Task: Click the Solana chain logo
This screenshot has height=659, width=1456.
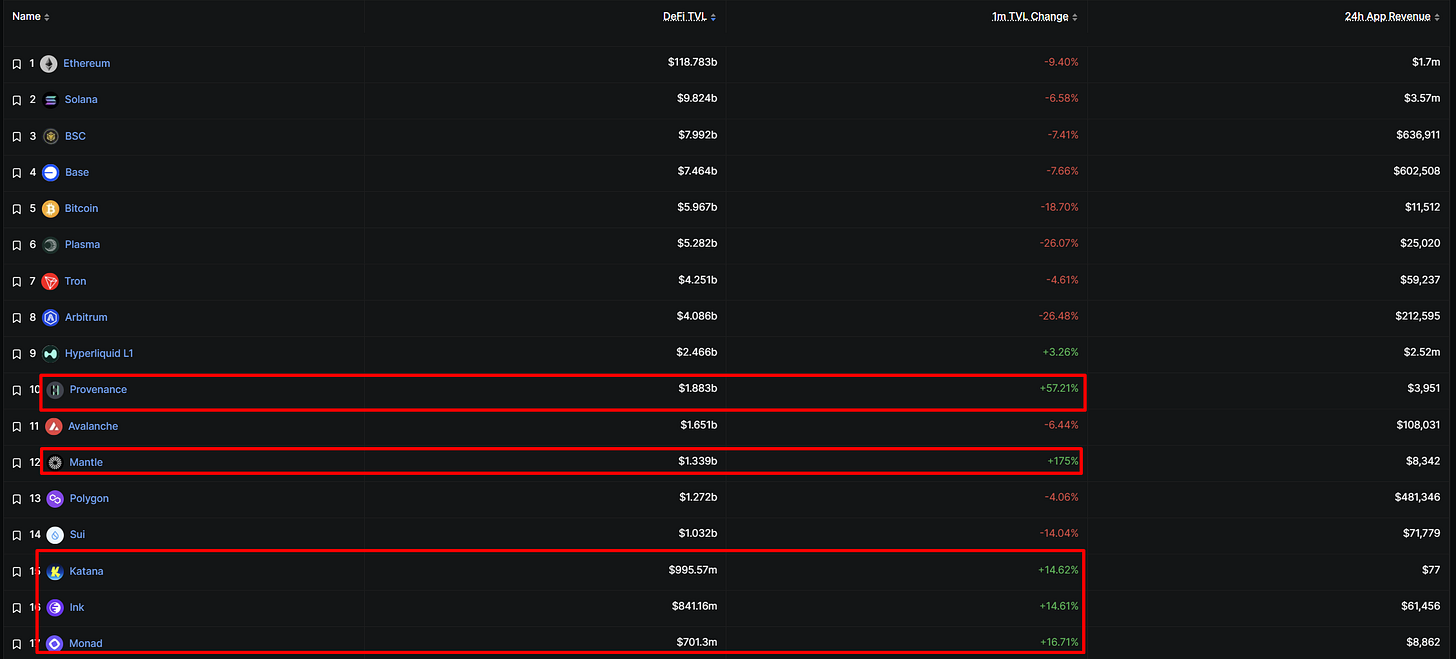Action: pyautogui.click(x=51, y=100)
